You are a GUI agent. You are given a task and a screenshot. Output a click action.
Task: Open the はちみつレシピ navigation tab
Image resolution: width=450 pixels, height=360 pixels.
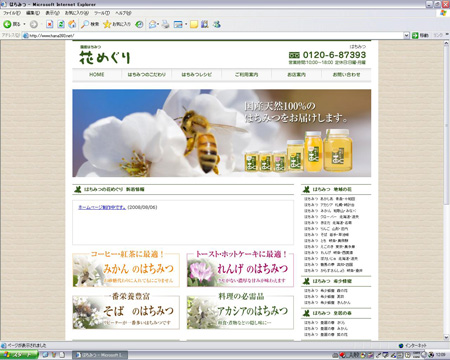point(197,75)
